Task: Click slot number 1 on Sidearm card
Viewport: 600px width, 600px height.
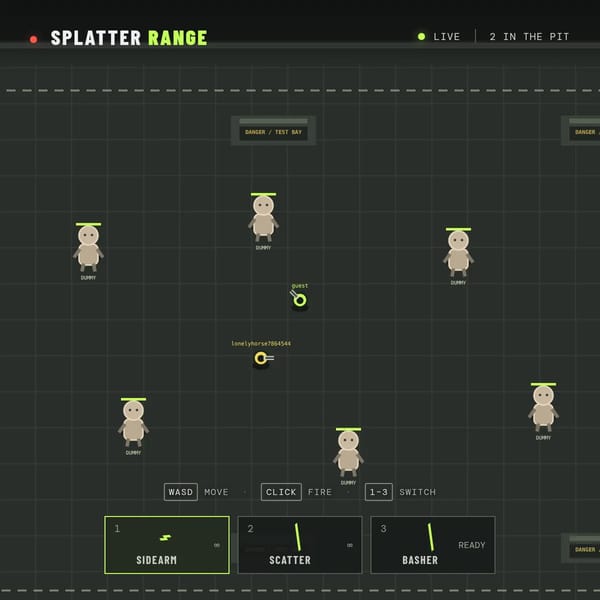Action: pyautogui.click(x=117, y=529)
